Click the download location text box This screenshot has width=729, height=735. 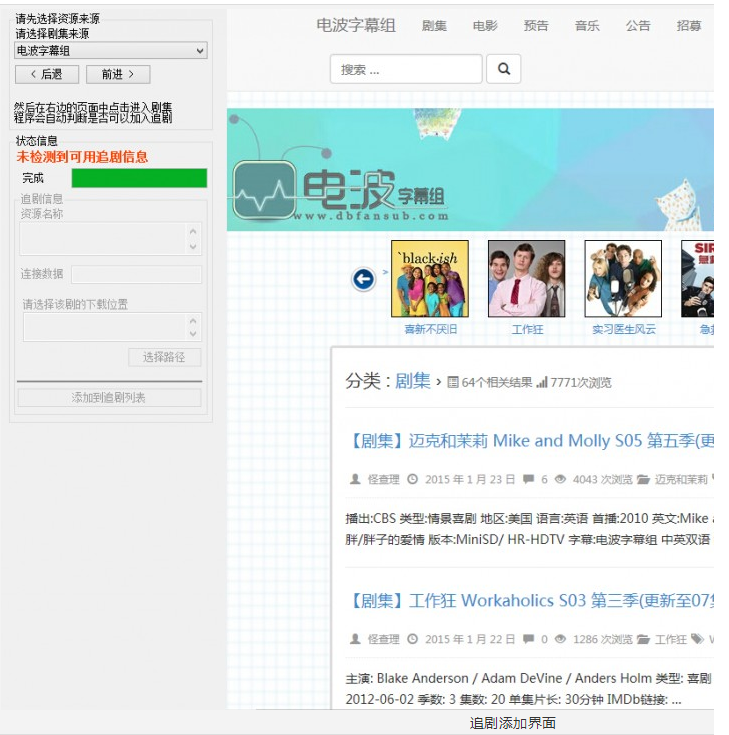click(113, 327)
